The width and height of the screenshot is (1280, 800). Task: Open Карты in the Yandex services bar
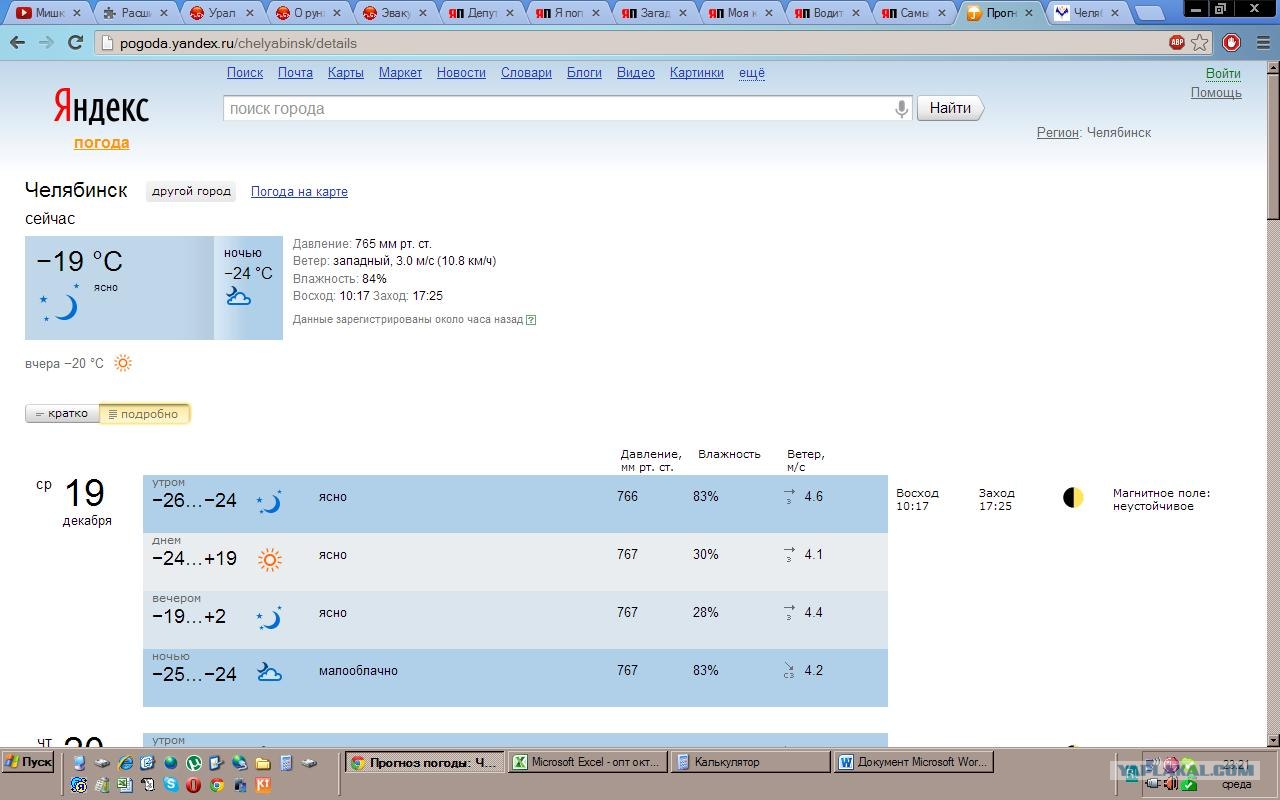point(345,73)
